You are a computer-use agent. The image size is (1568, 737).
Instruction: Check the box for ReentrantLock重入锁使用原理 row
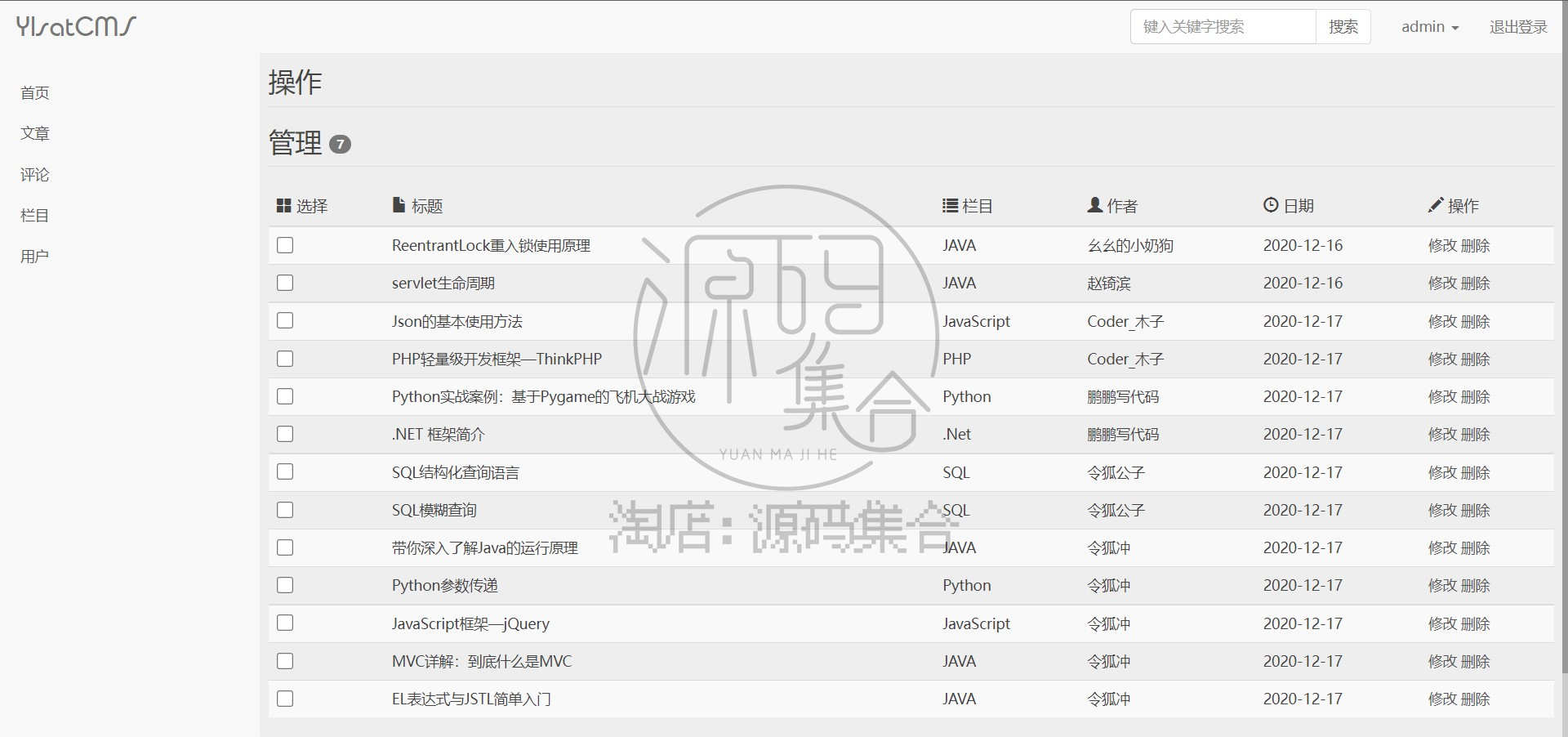point(285,245)
